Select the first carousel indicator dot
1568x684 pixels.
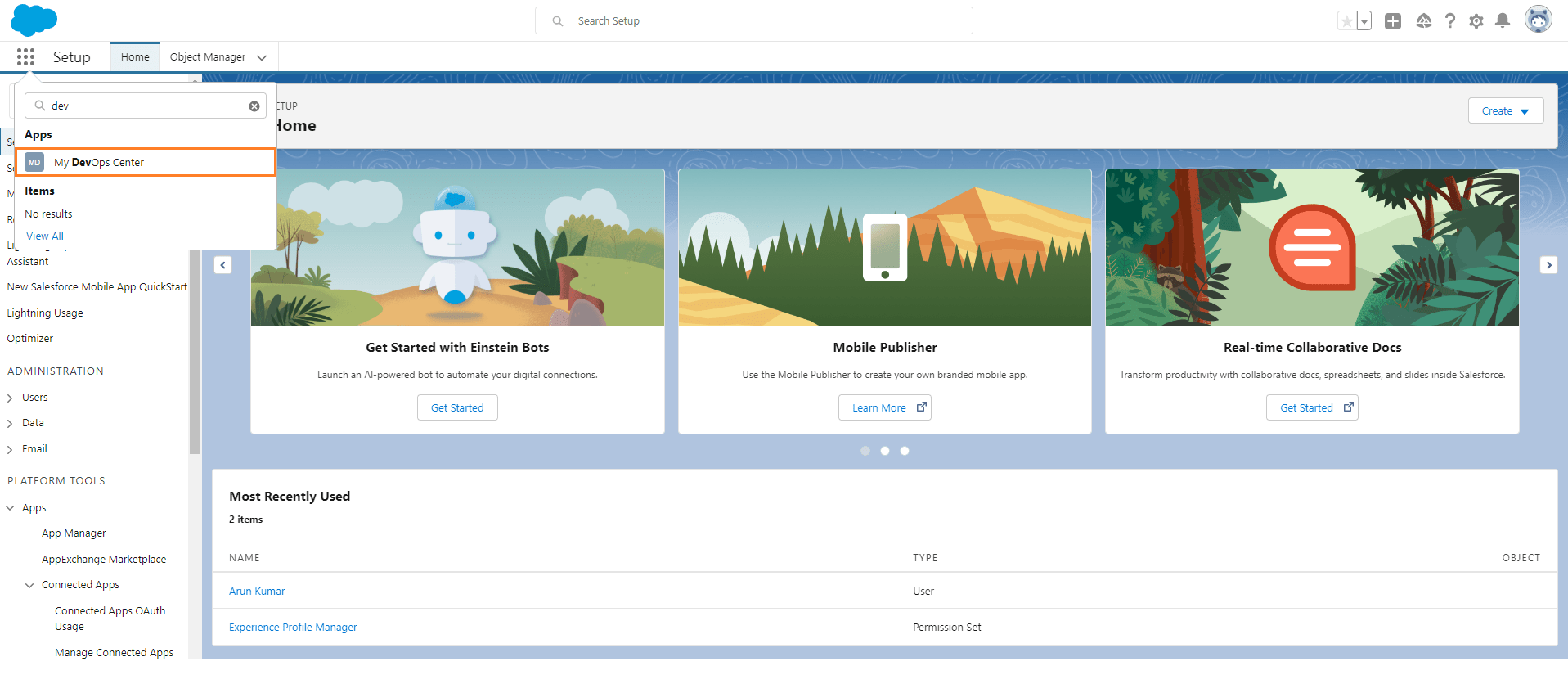[x=865, y=451]
